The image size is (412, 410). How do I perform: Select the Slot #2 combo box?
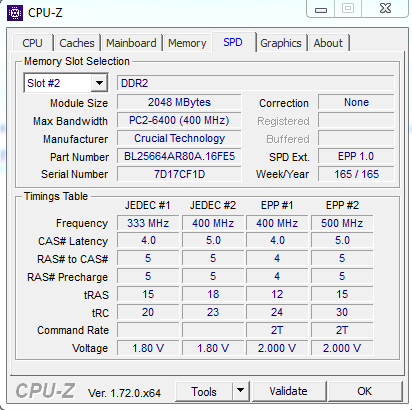click(66, 83)
